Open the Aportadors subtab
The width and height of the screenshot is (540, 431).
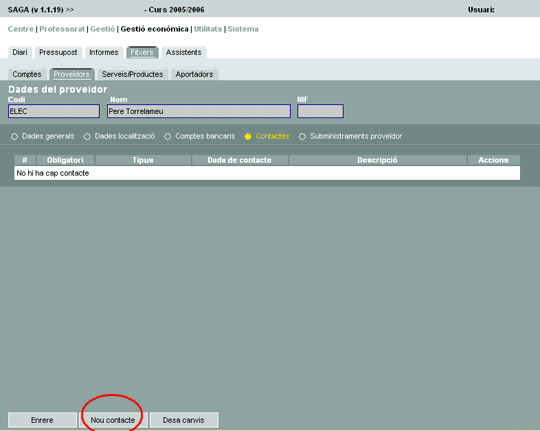[194, 74]
